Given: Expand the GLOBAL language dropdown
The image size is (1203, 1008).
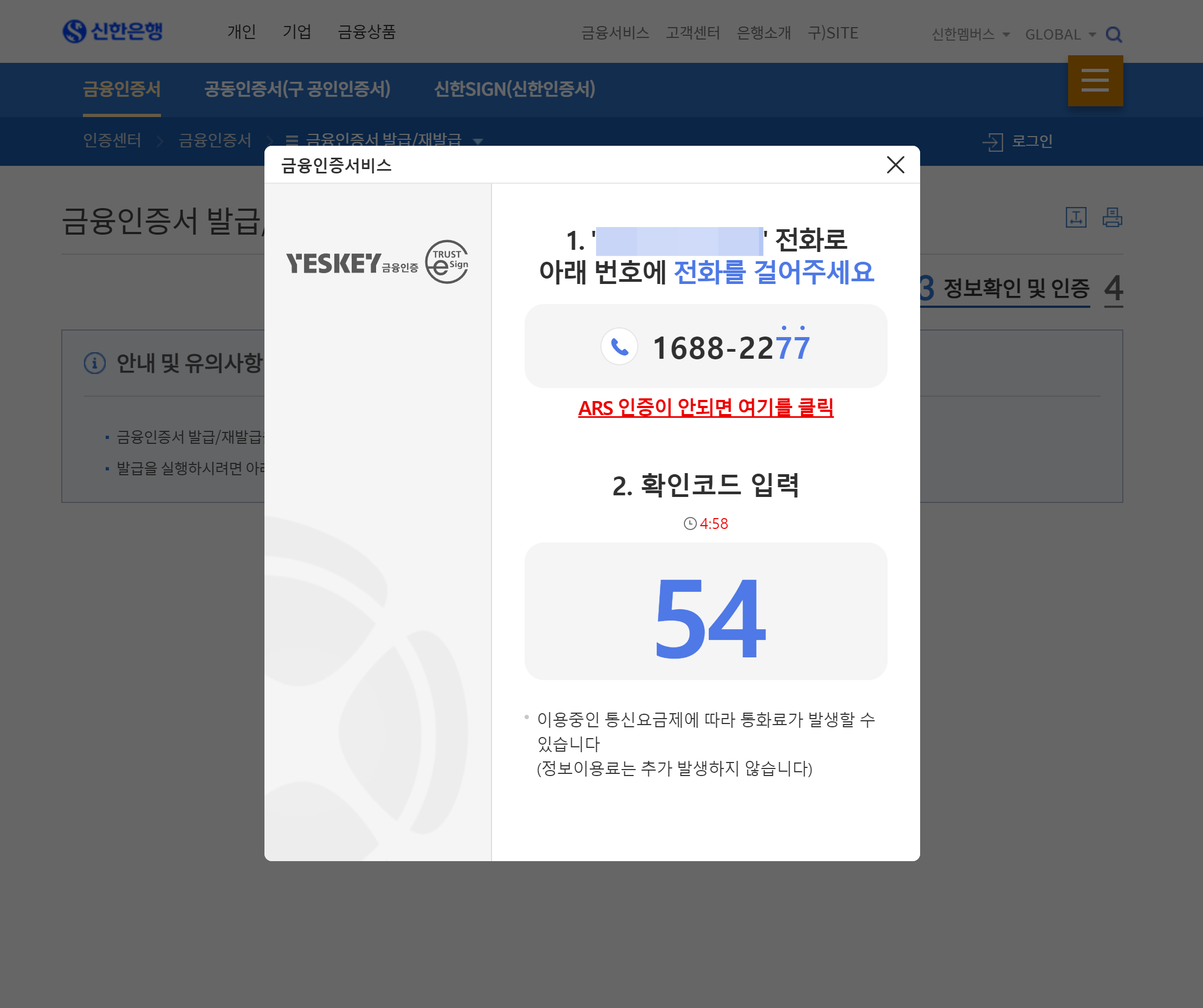Looking at the screenshot, I should 1060,34.
